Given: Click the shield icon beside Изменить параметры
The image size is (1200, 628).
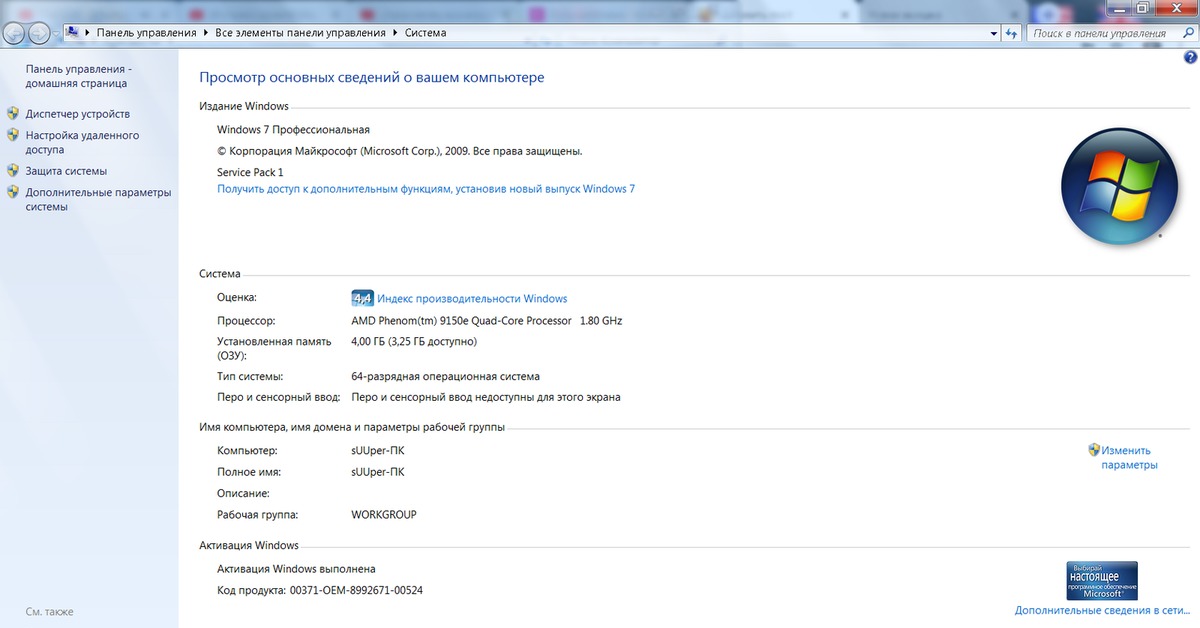Looking at the screenshot, I should (1094, 450).
